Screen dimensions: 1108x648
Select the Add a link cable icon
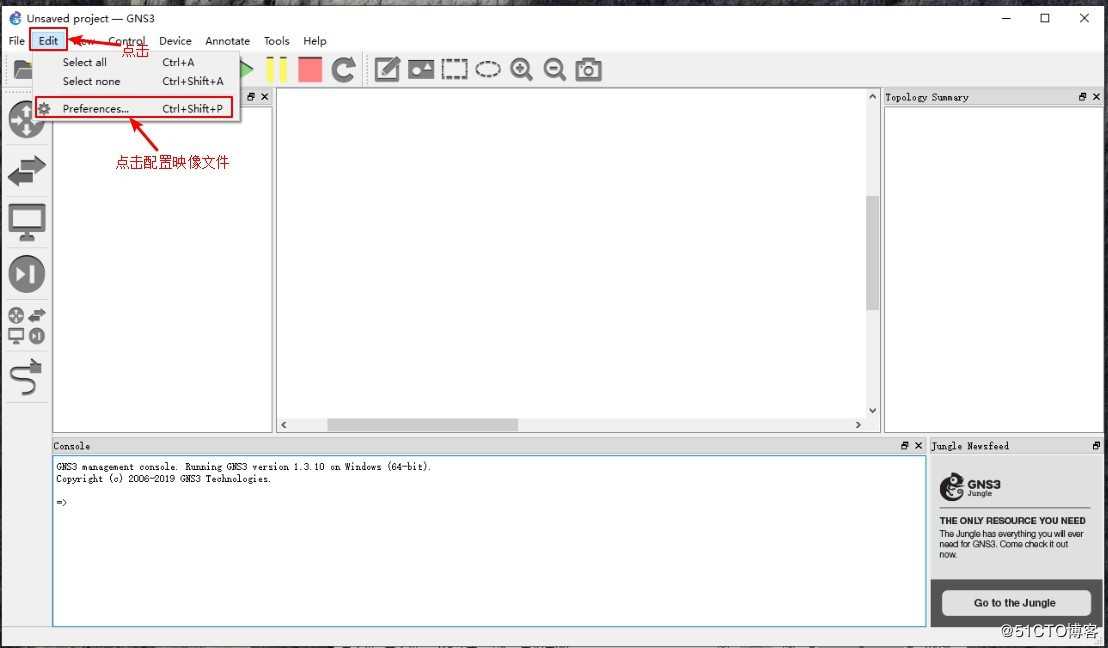(x=26, y=377)
